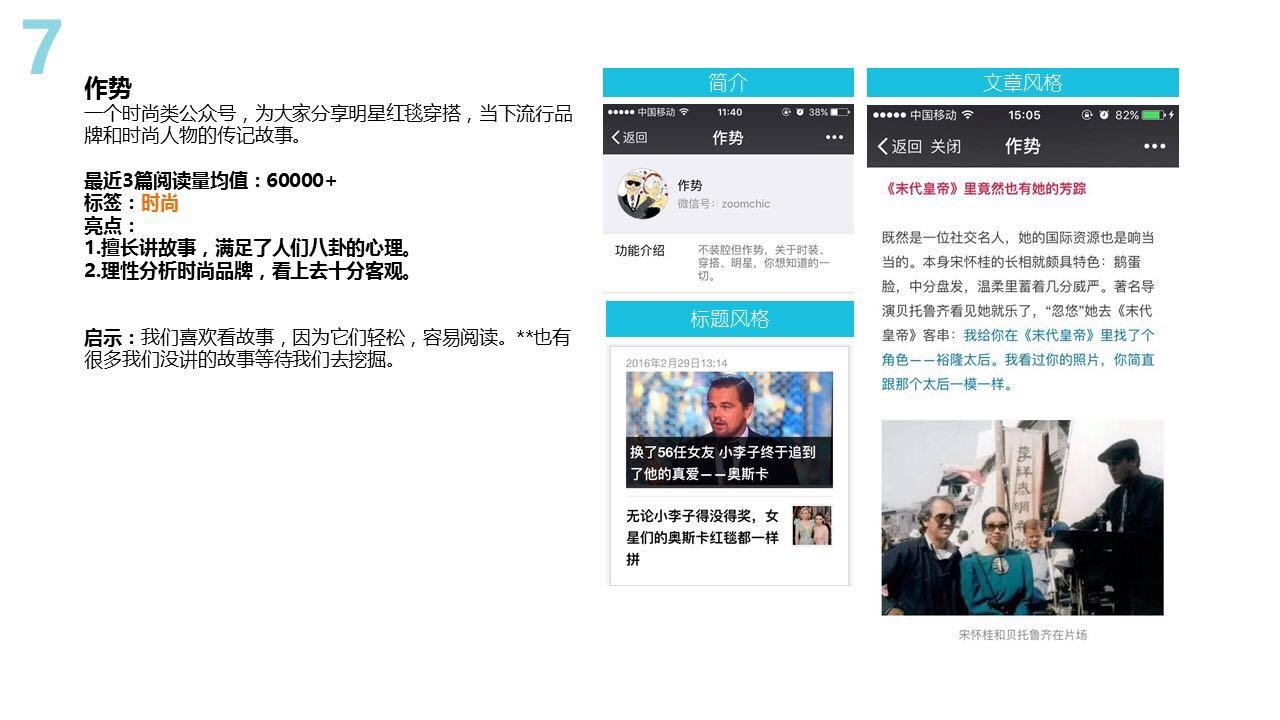Click the small red carpet article thumbnail
This screenshot has height=720, width=1280.
click(812, 526)
